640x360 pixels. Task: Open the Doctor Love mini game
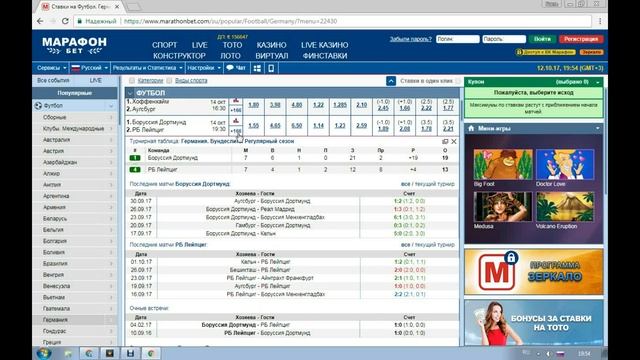(565, 164)
